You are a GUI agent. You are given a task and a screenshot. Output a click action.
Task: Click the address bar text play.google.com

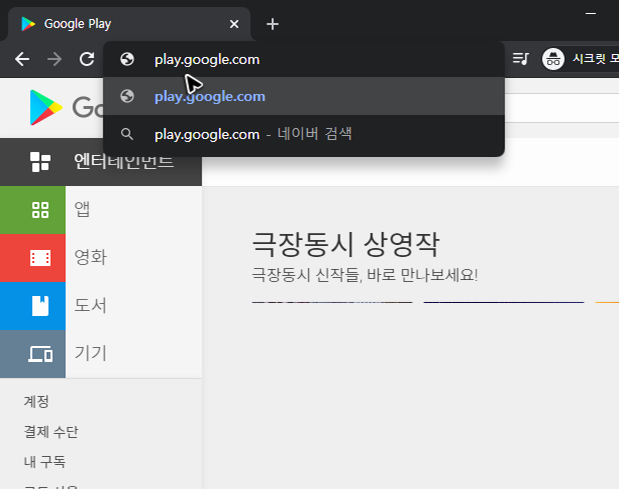click(x=207, y=60)
